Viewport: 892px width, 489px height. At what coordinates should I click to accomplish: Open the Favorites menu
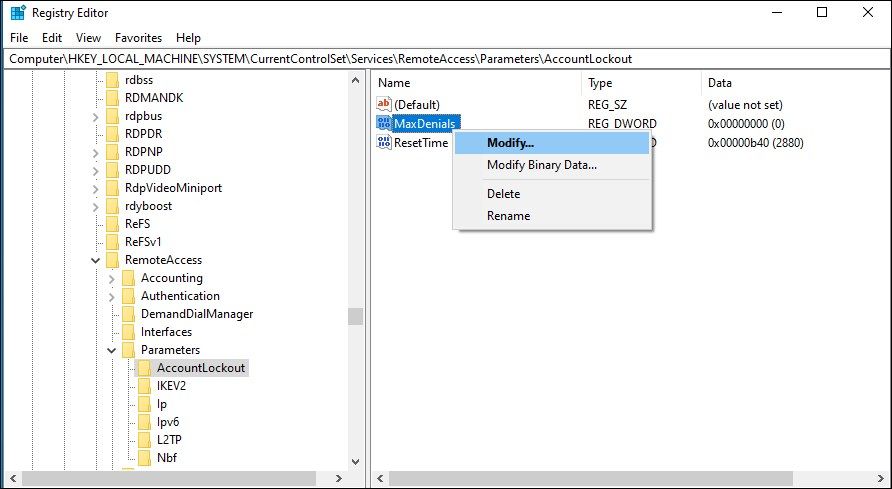point(138,38)
